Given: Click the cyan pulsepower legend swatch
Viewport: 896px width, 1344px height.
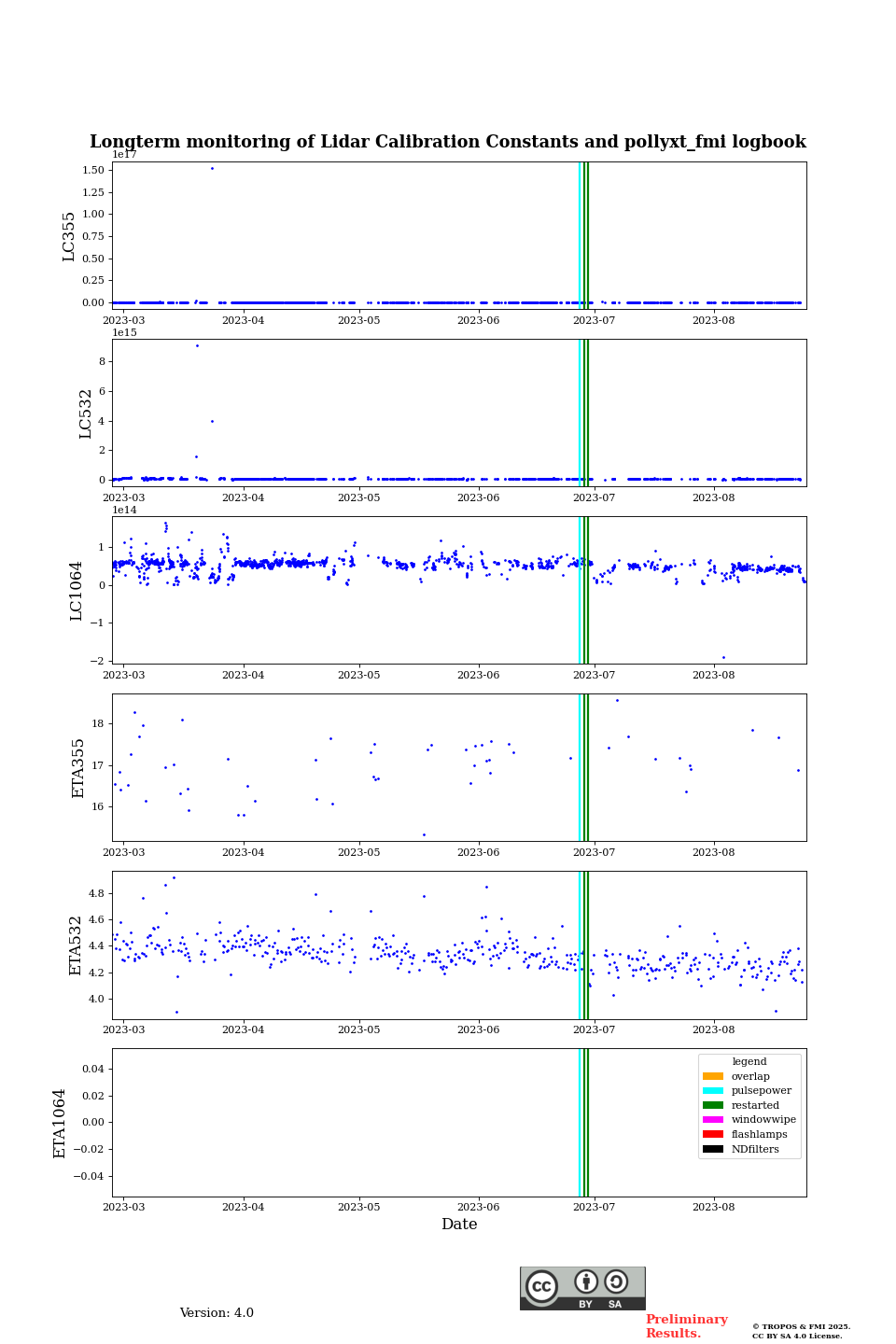Looking at the screenshot, I should pos(712,1091).
